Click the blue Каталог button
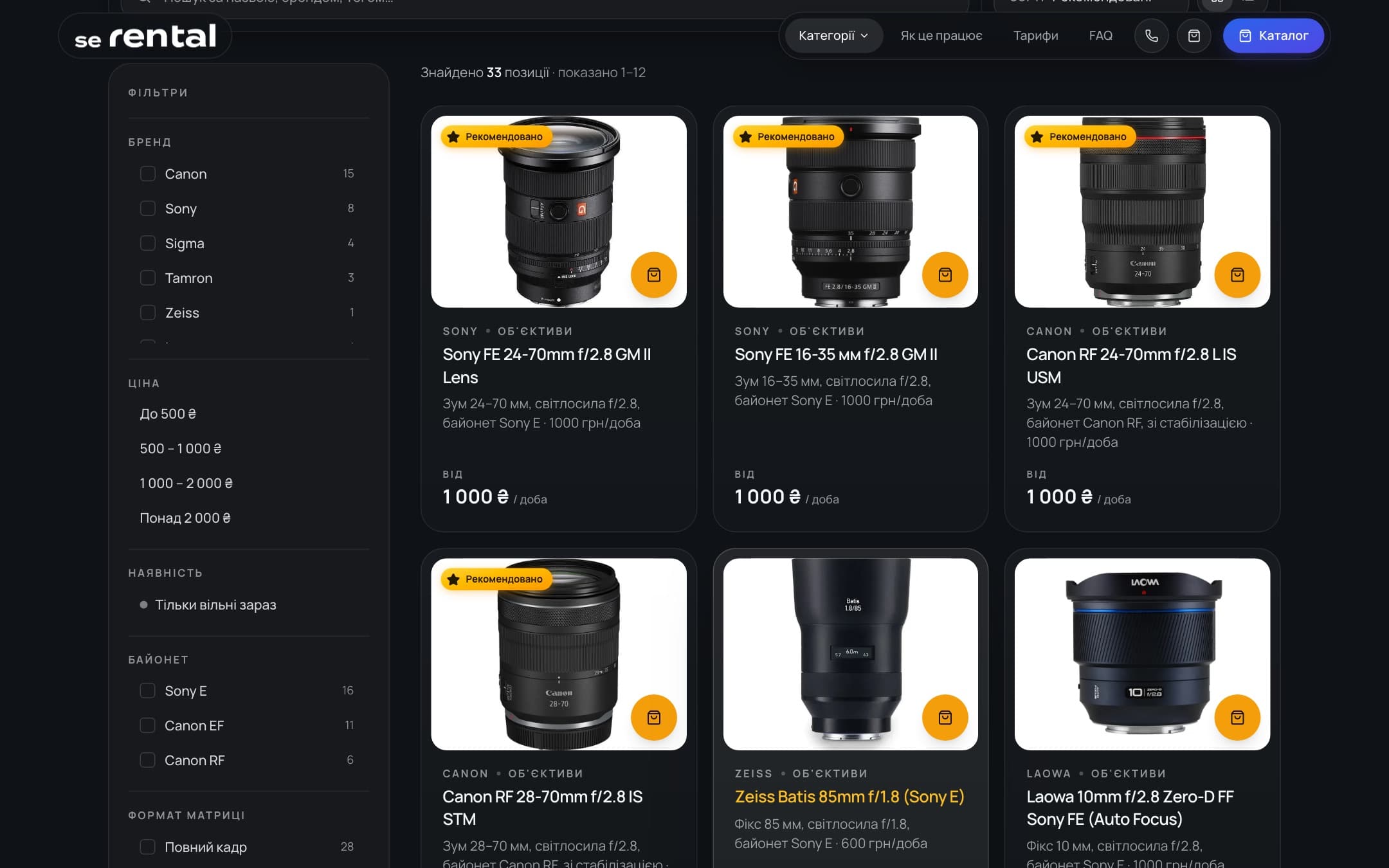This screenshot has width=1389, height=868. click(1273, 36)
